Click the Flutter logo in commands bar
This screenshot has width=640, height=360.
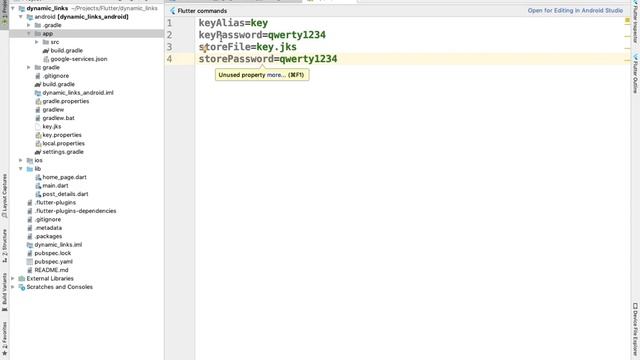(172, 11)
